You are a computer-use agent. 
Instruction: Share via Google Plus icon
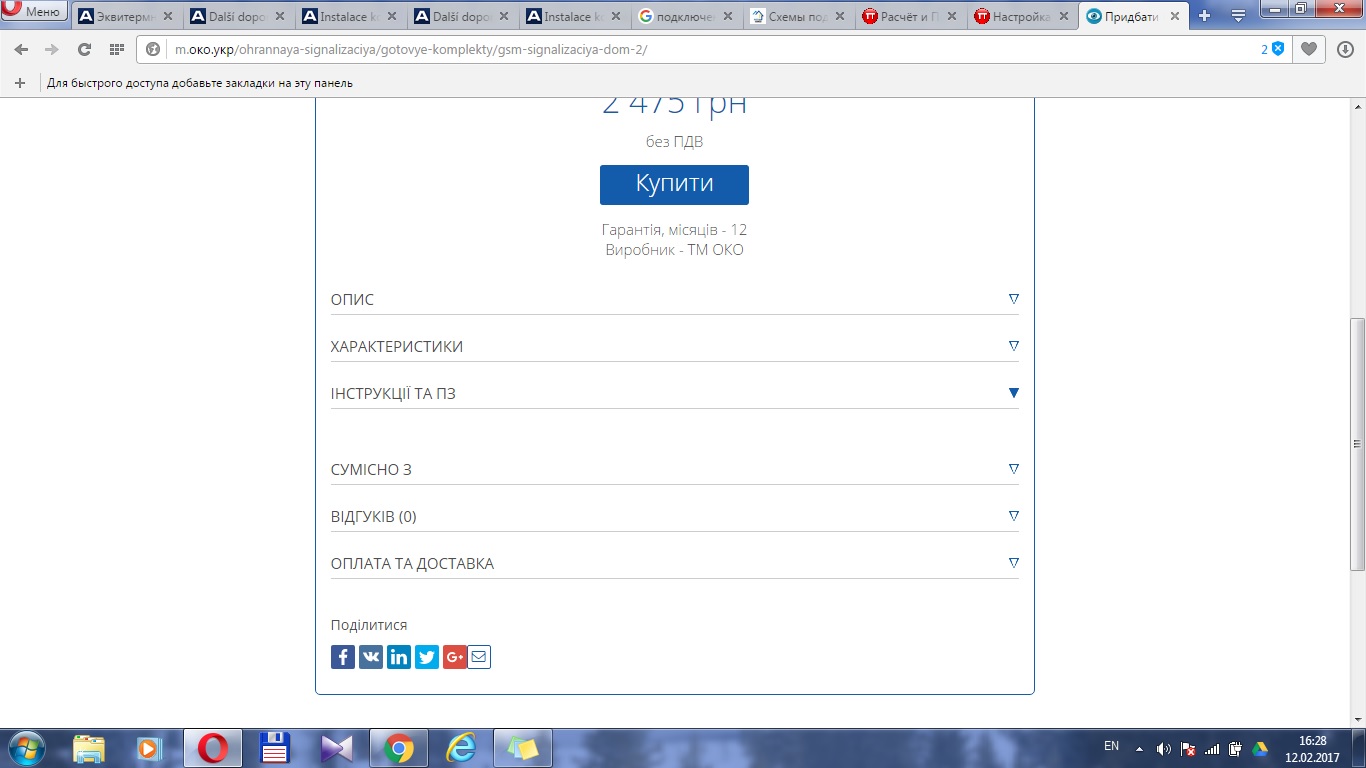[x=455, y=657]
